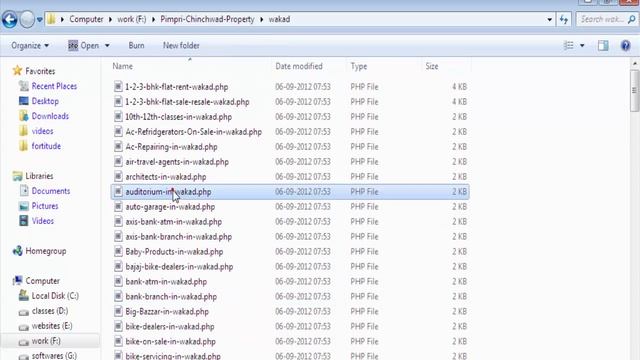Click icon of axis-bank-atm-in-wakad.php
This screenshot has height=360, width=640.
tap(118, 221)
